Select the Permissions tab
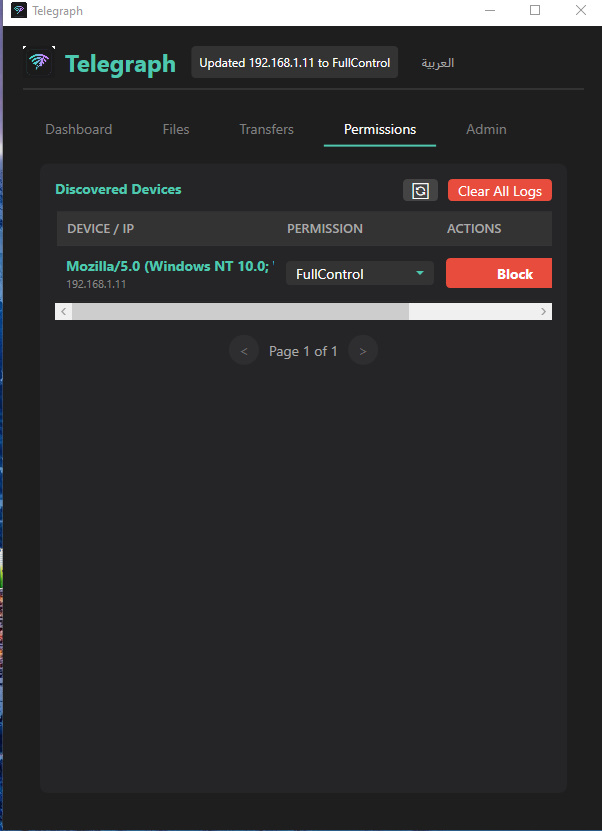Screen dimensions: 602x831 tap(380, 129)
